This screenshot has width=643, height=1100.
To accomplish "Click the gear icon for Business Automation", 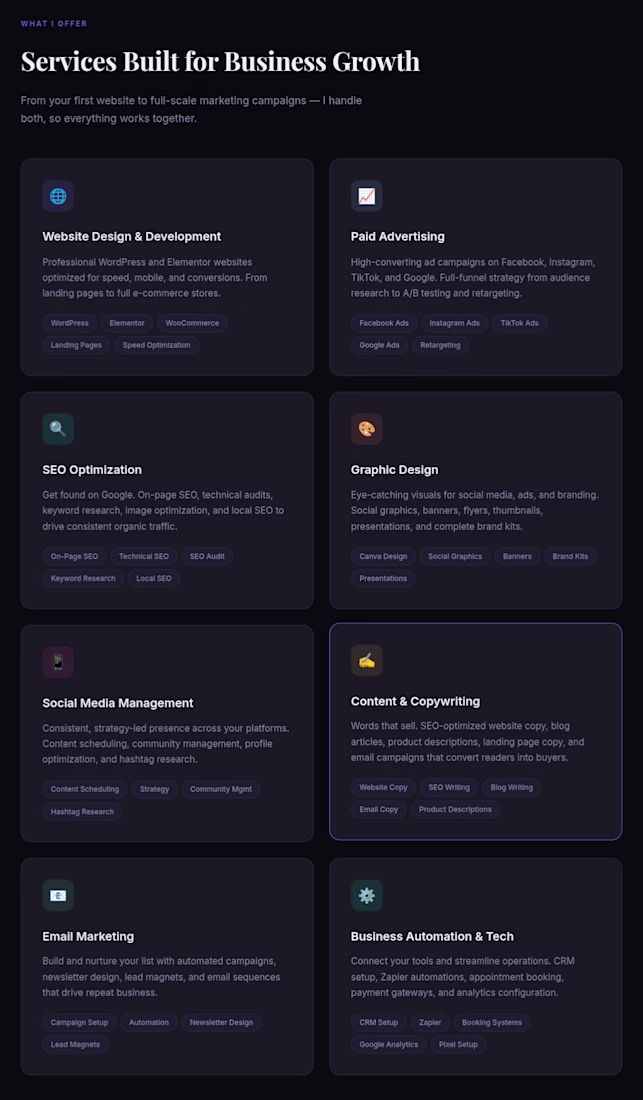I will pos(367,895).
